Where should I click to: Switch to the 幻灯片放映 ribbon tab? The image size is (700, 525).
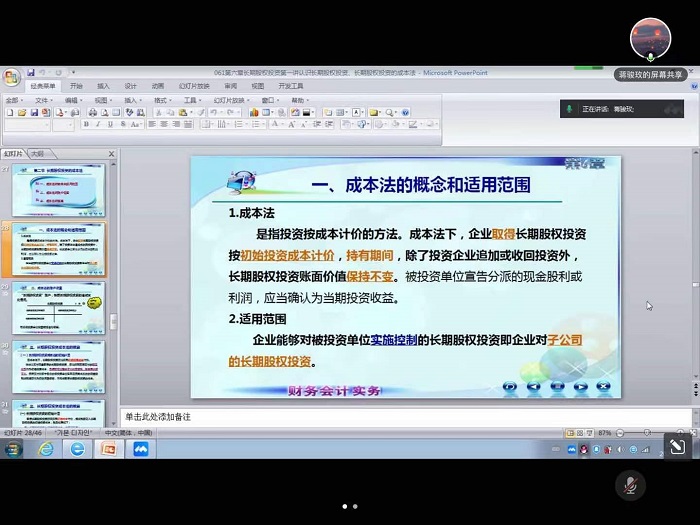point(192,86)
